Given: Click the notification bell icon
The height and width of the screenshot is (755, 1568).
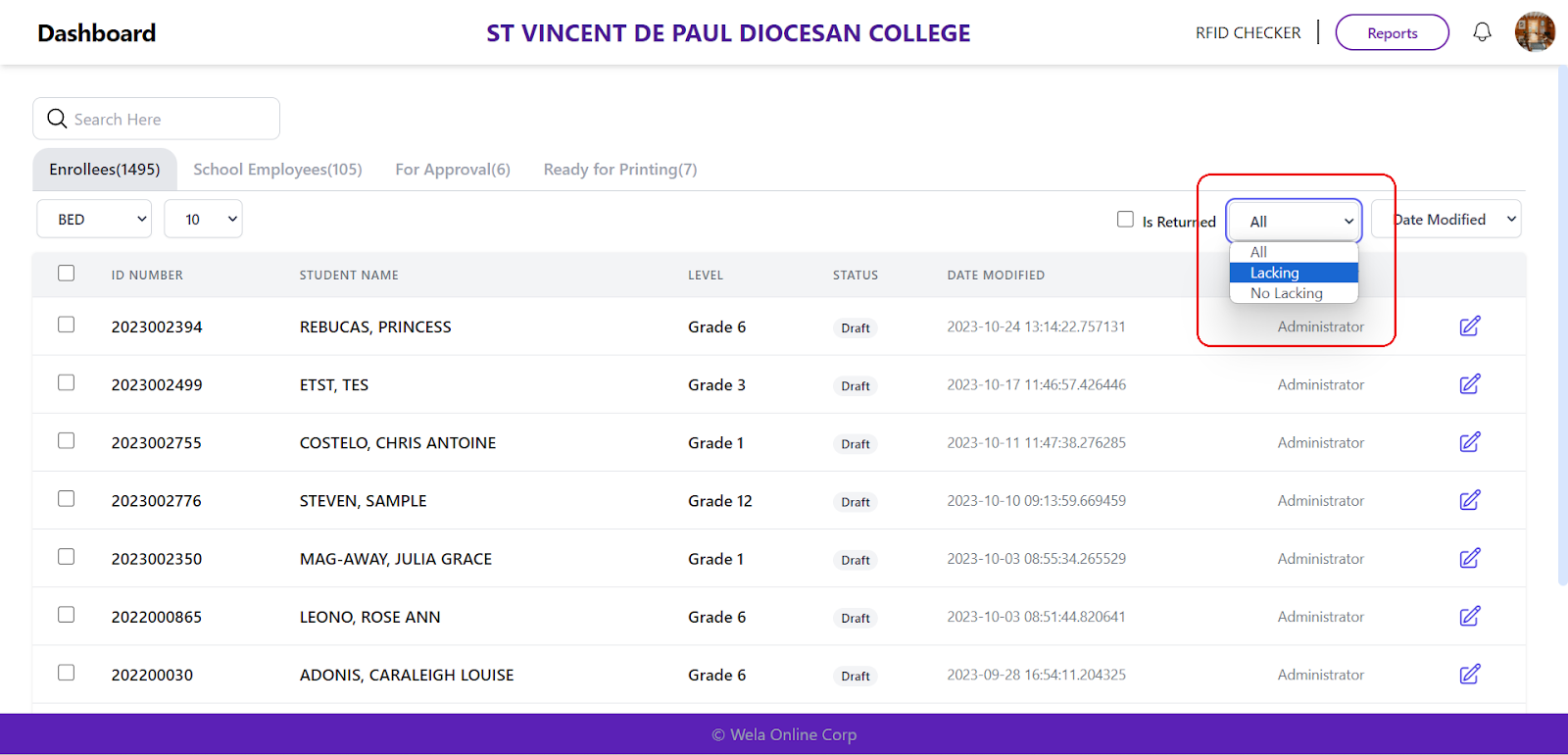Looking at the screenshot, I should pyautogui.click(x=1482, y=32).
